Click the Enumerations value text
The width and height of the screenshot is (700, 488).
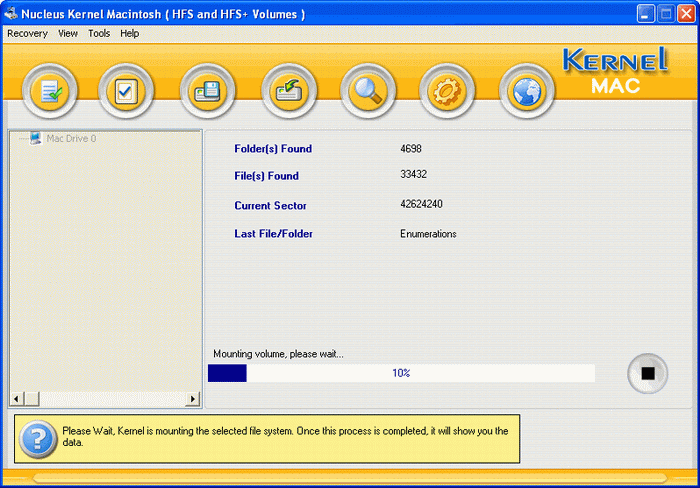coord(428,234)
